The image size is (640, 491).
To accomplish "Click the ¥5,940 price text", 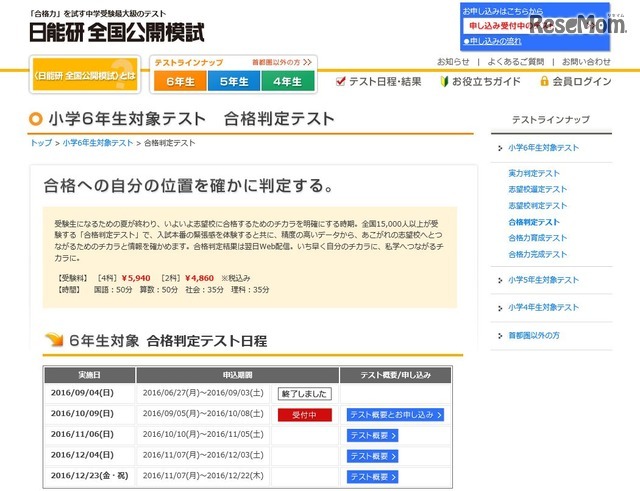I will pos(136,278).
